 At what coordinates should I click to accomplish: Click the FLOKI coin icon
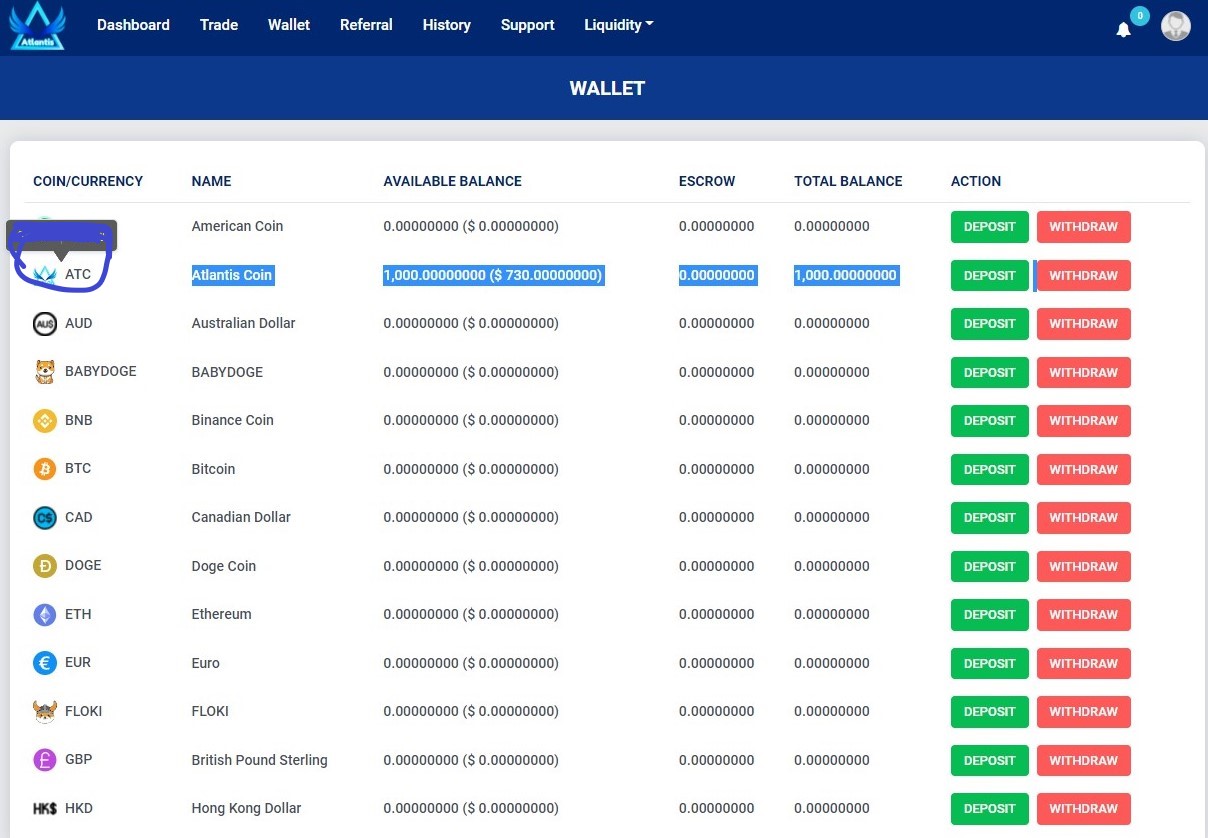pyautogui.click(x=45, y=711)
